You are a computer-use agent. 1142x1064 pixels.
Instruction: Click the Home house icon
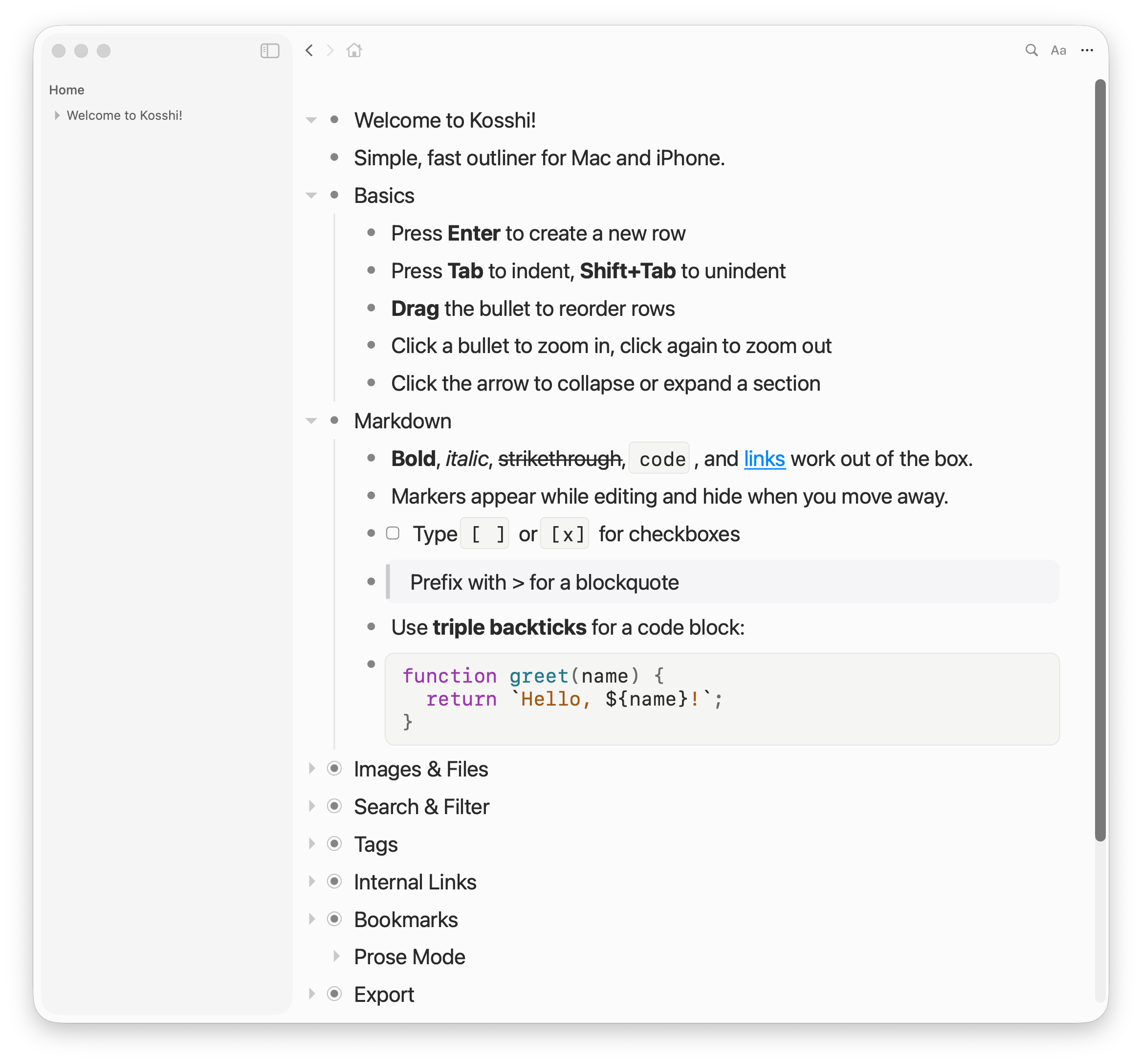[x=354, y=50]
